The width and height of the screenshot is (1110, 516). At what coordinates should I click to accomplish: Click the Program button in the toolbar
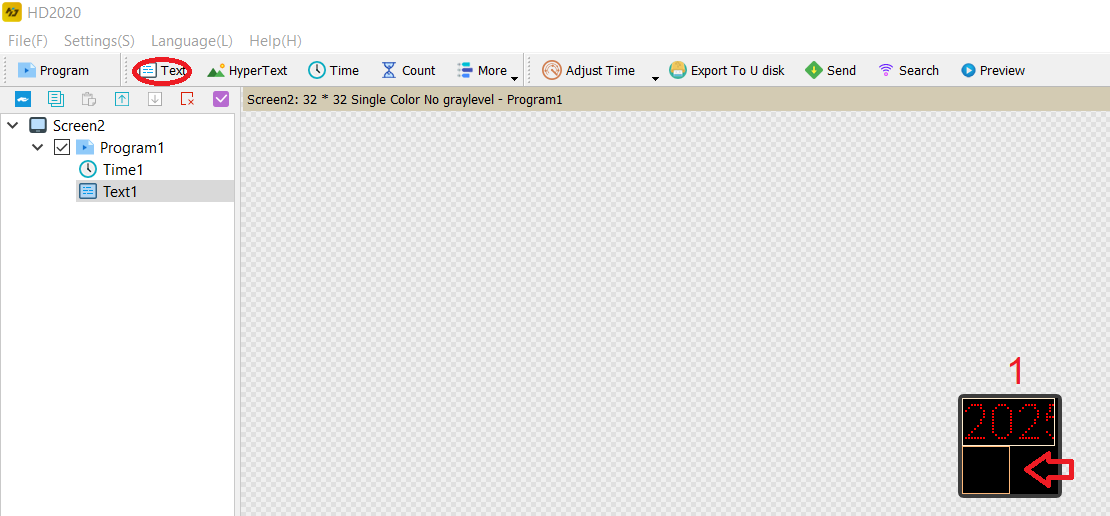coord(54,71)
